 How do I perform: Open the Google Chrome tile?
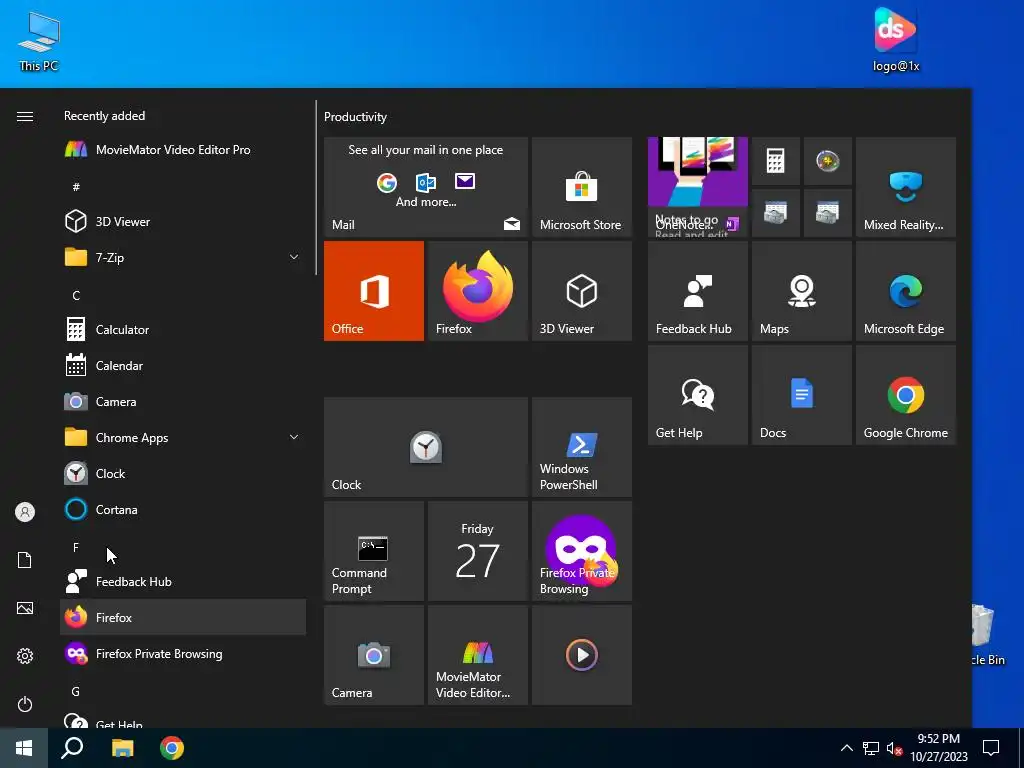(x=906, y=395)
